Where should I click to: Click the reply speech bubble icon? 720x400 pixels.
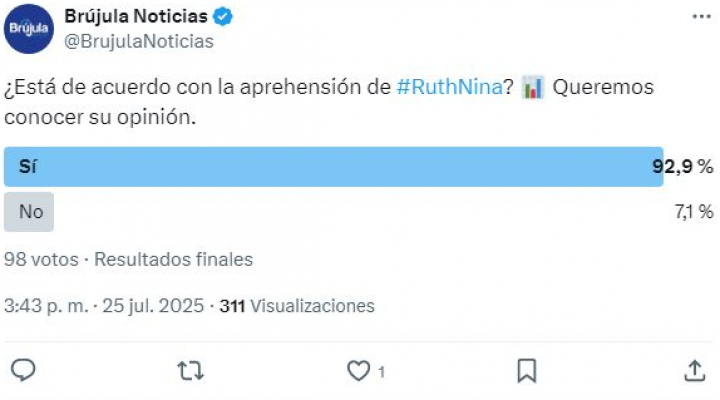23,370
